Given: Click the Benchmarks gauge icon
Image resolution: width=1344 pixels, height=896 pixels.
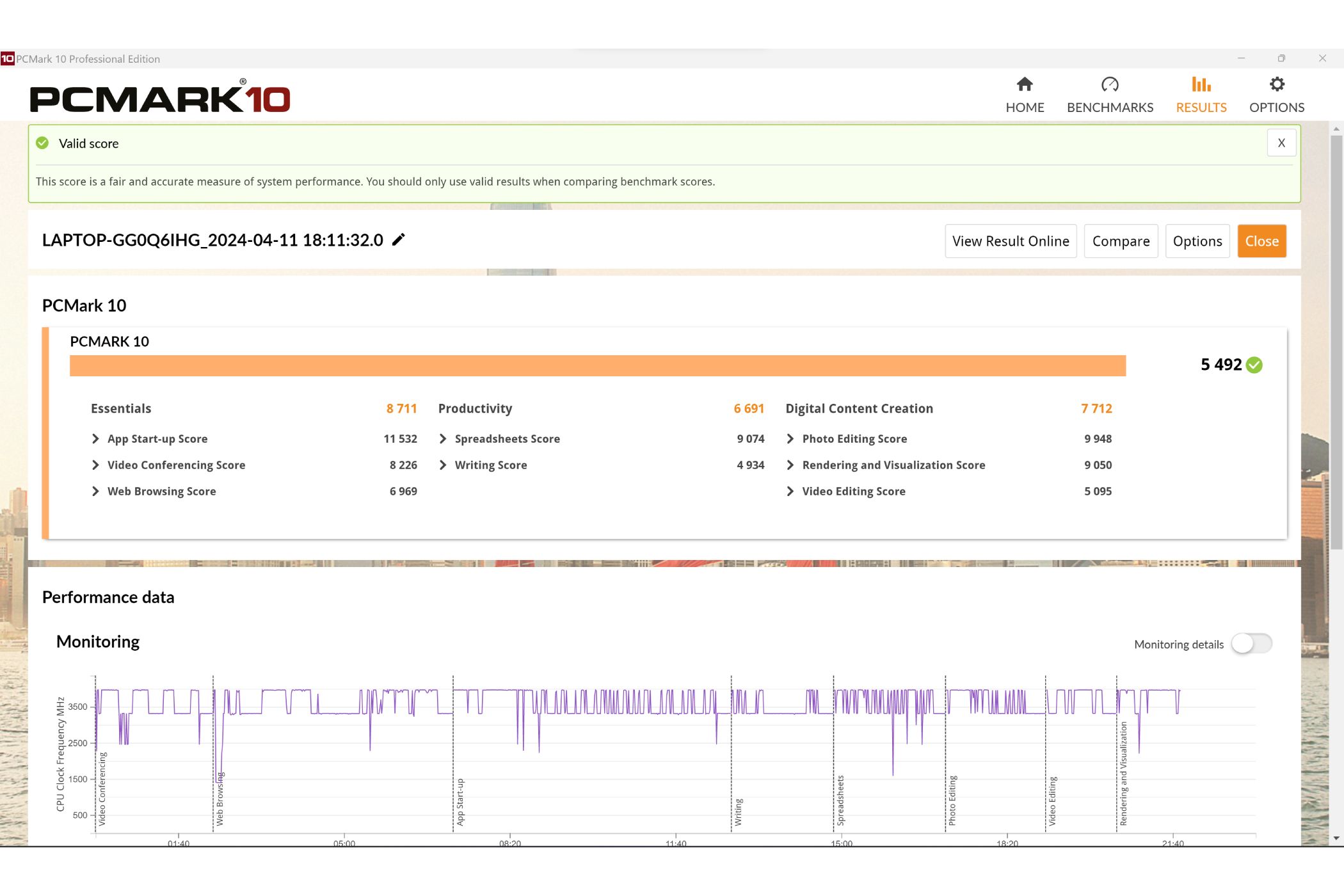Looking at the screenshot, I should (1110, 84).
